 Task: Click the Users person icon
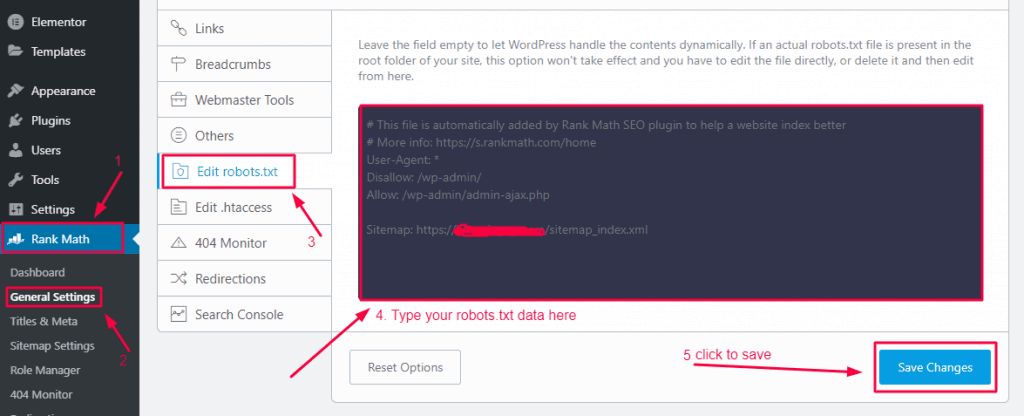16,151
